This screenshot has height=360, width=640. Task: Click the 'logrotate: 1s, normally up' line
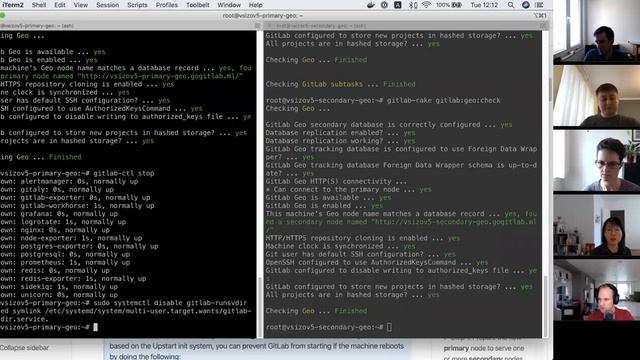[x=63, y=222]
